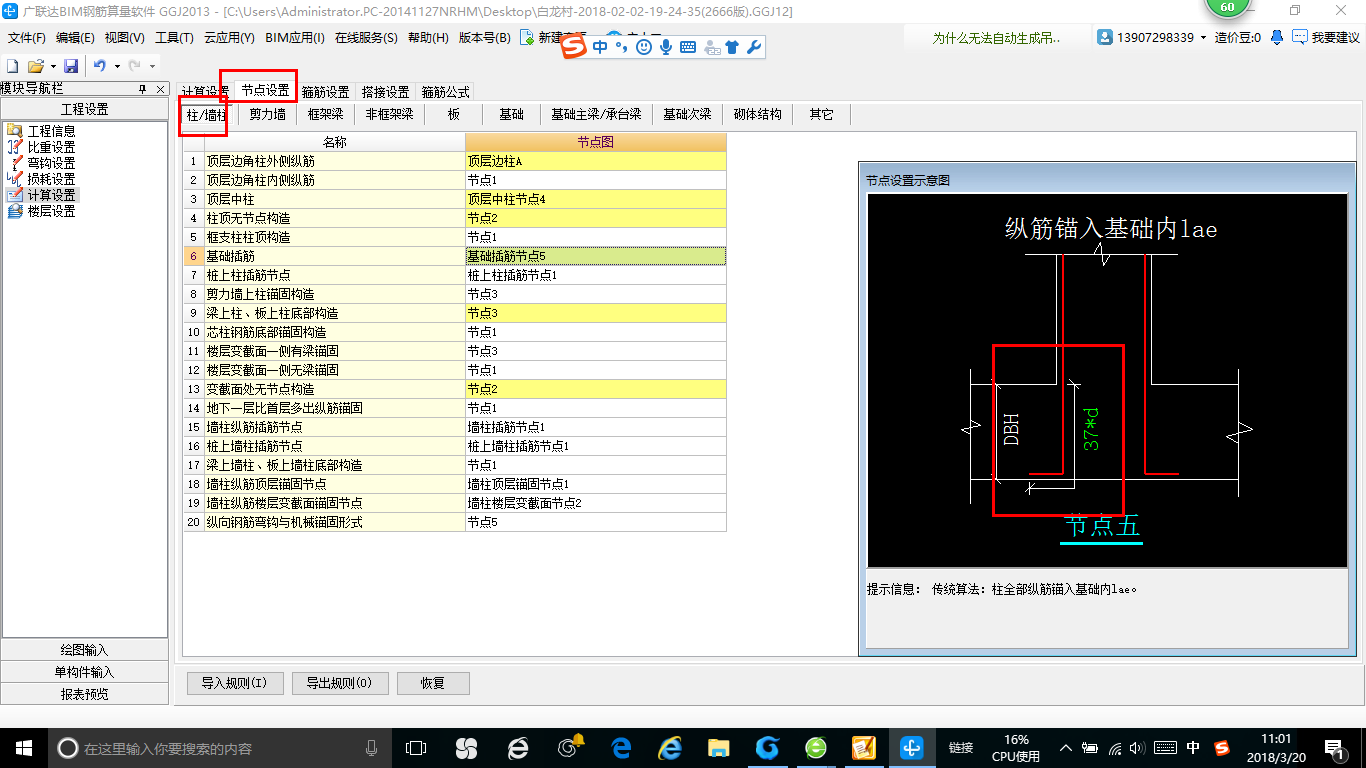1366x768 pixels.
Task: Click the 导出规则(O) button
Action: (339, 684)
